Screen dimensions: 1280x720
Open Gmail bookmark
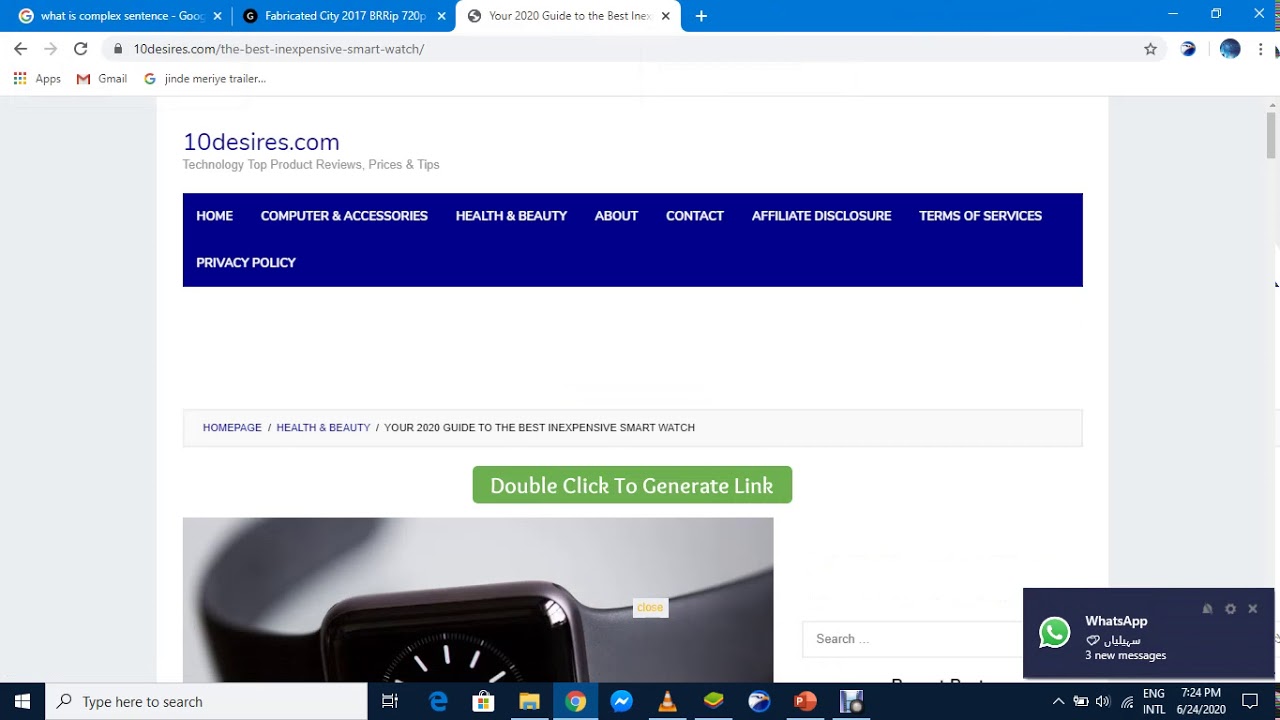click(102, 79)
